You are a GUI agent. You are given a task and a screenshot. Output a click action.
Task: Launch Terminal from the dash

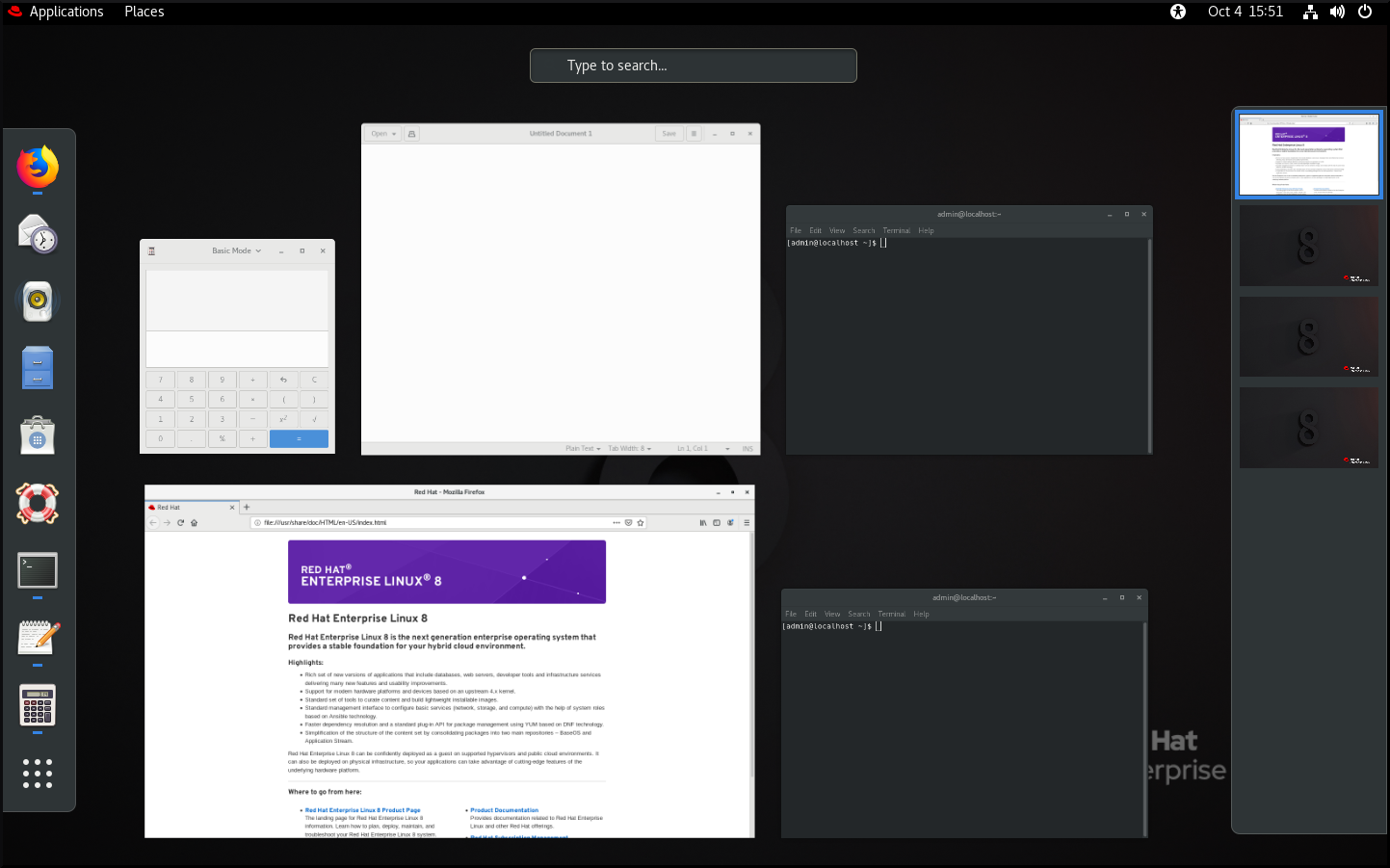38,570
